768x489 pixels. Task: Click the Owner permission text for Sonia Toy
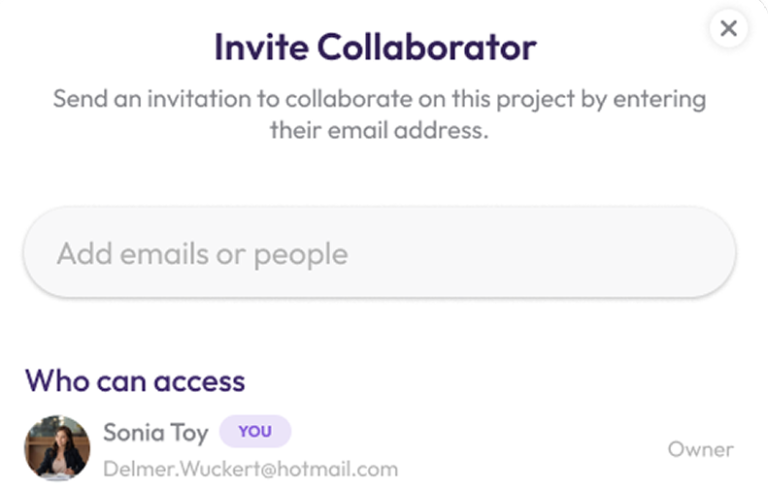point(700,449)
